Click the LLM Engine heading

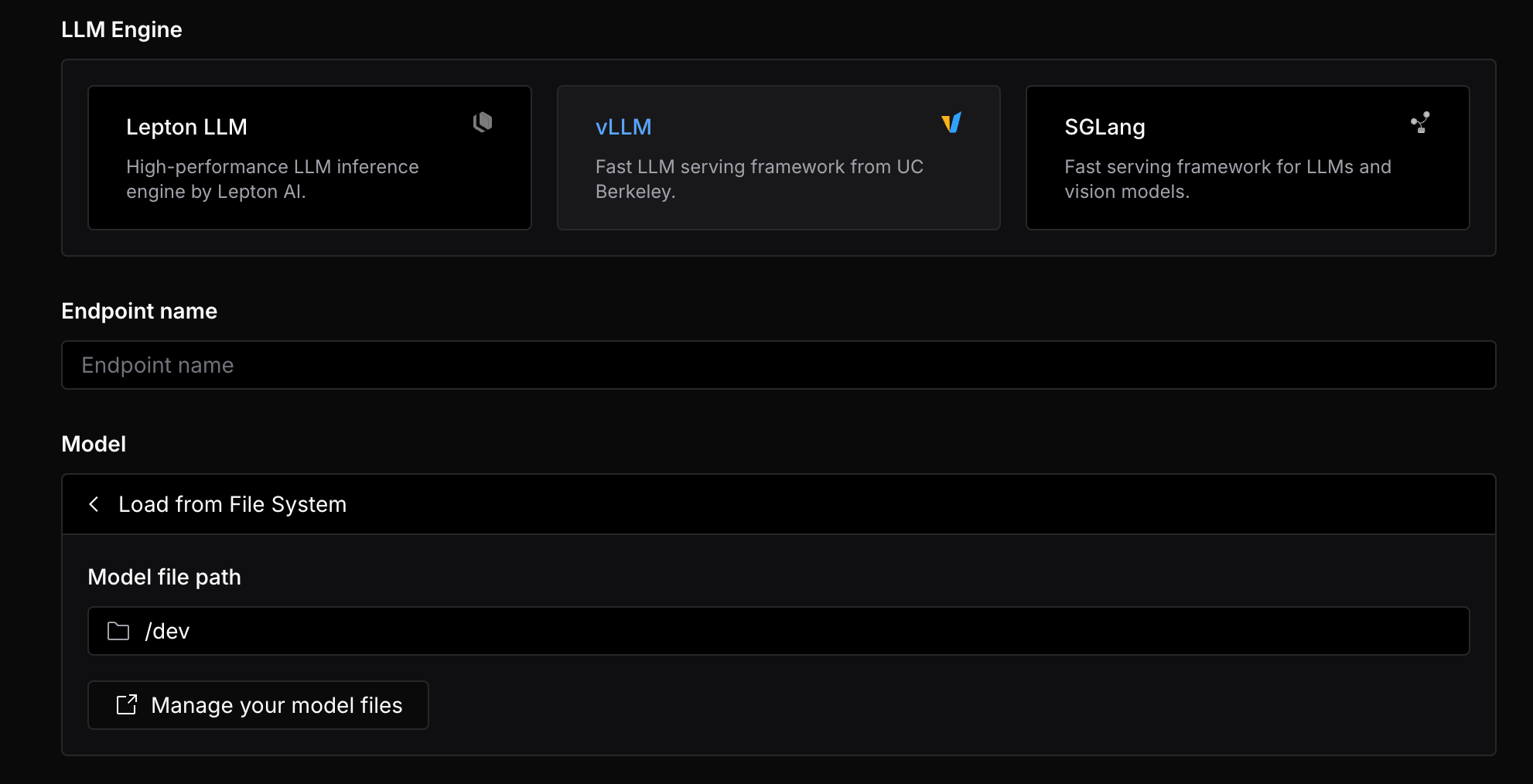coord(121,29)
